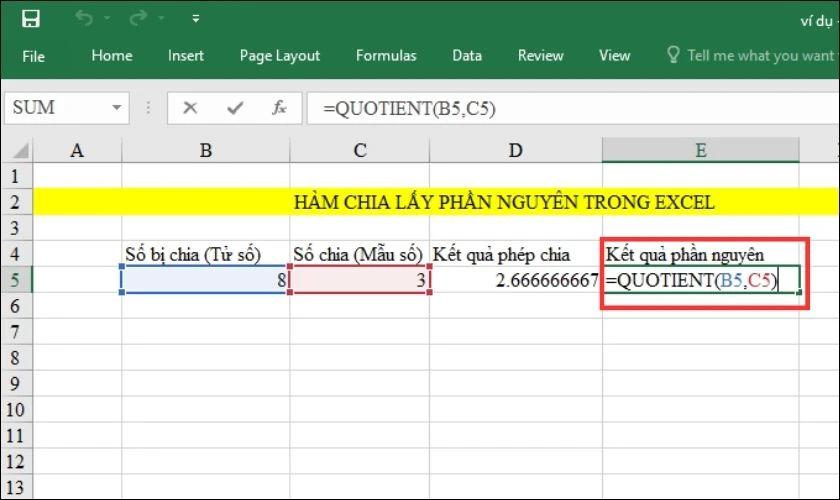Select row 1 header
The image size is (840, 500).
pos(15,176)
